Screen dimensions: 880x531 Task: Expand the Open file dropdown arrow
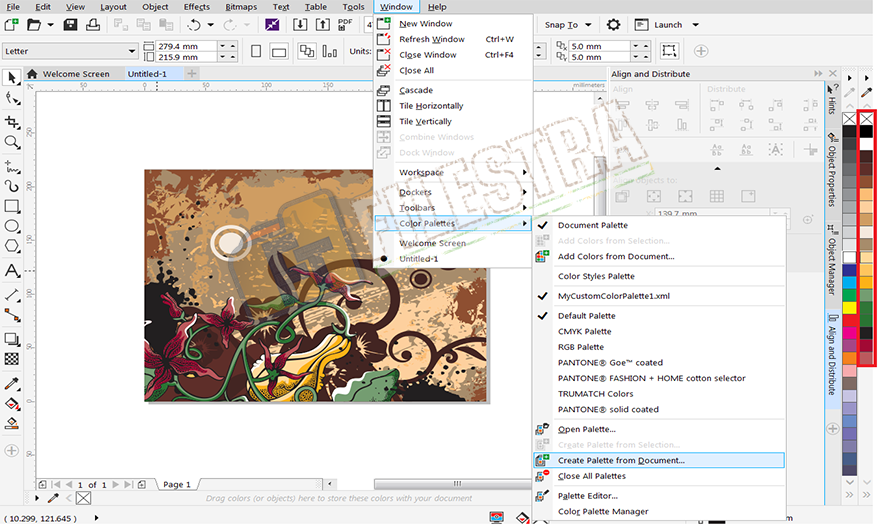pyautogui.click(x=50, y=25)
